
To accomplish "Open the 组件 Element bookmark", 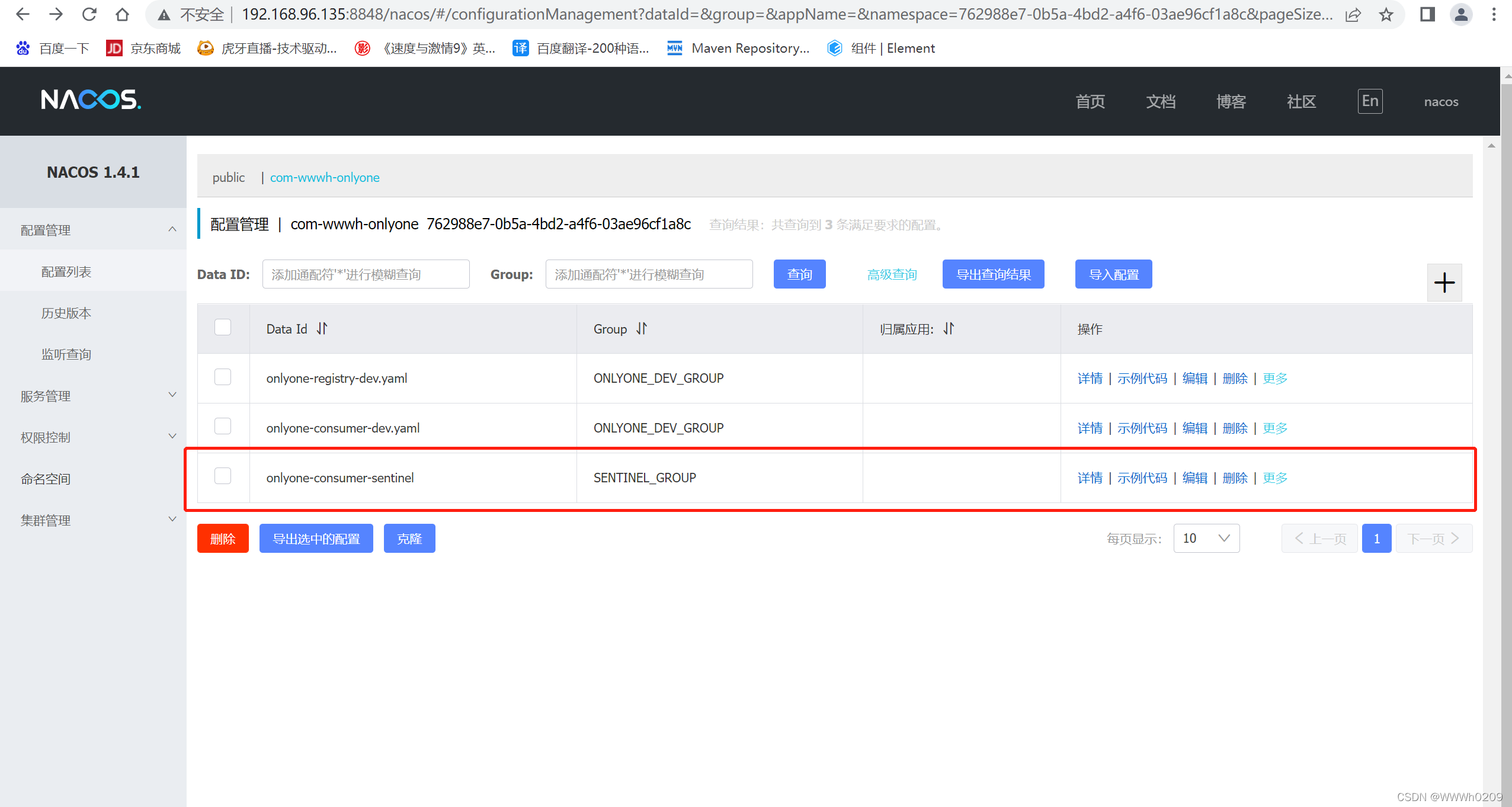I will [x=881, y=48].
